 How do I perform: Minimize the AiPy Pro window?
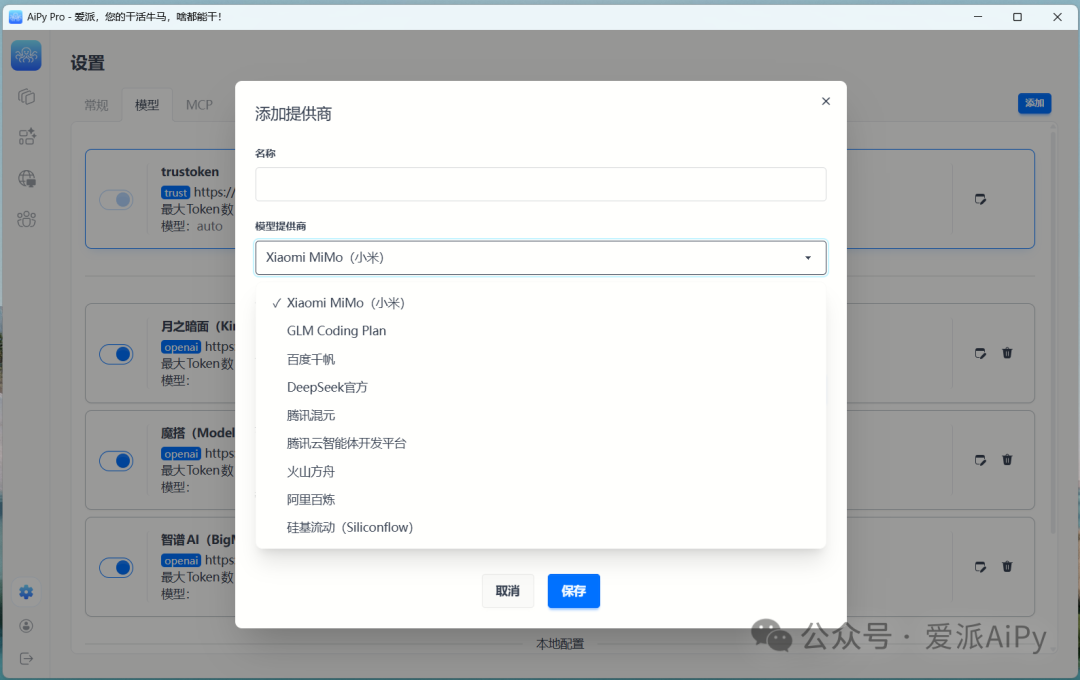click(977, 17)
